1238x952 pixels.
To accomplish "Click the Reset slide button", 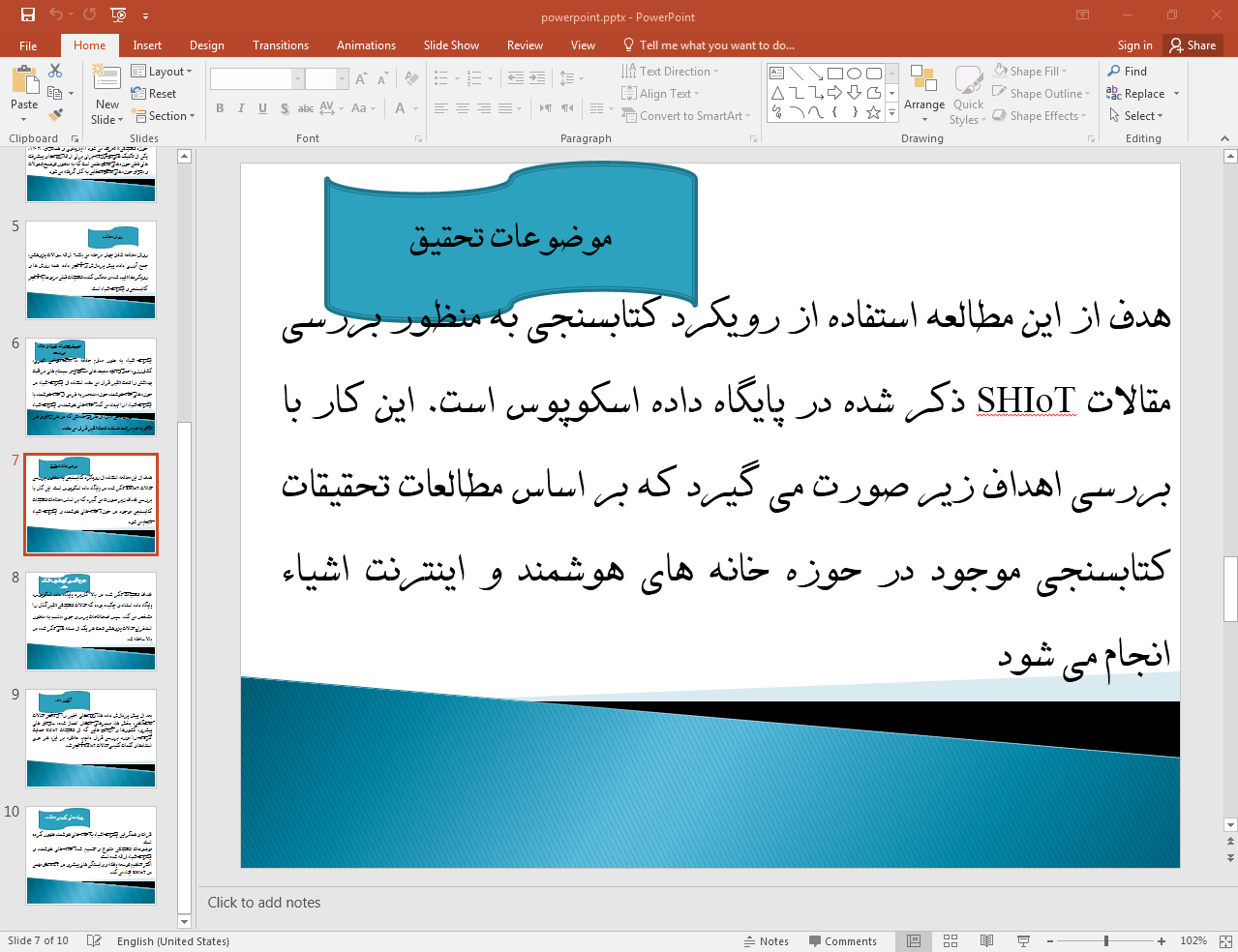I will coord(155,94).
